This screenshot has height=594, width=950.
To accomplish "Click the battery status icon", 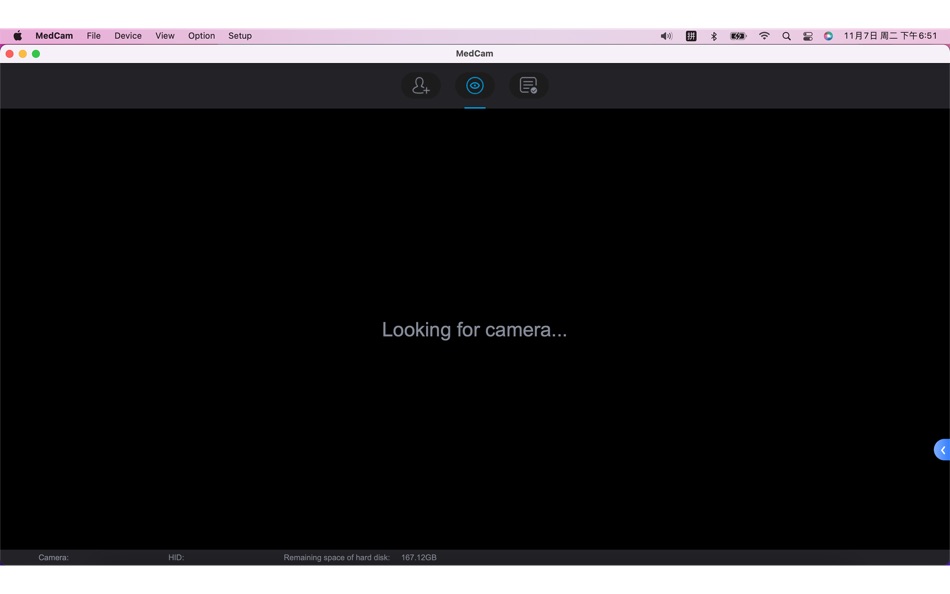I will tap(738, 36).
